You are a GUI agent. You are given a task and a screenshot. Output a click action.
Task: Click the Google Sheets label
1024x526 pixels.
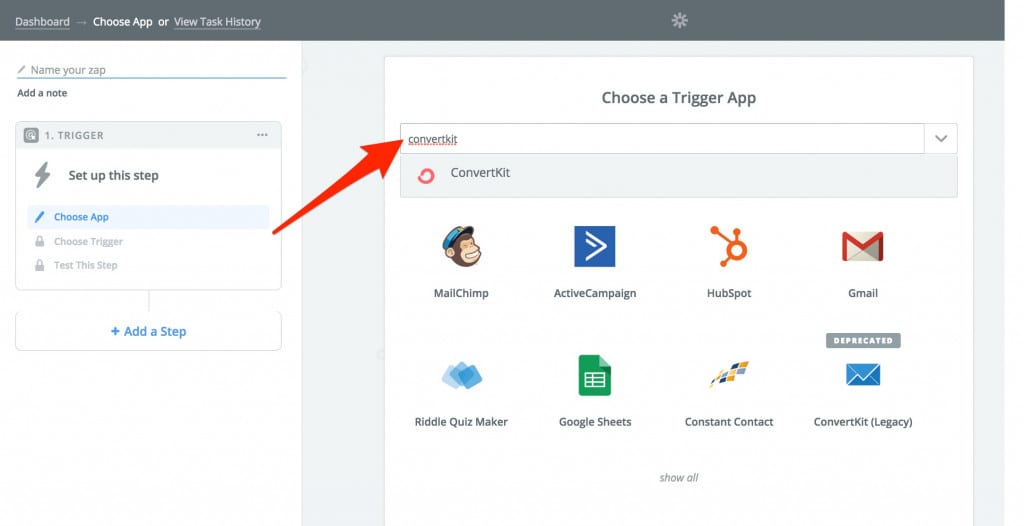595,422
